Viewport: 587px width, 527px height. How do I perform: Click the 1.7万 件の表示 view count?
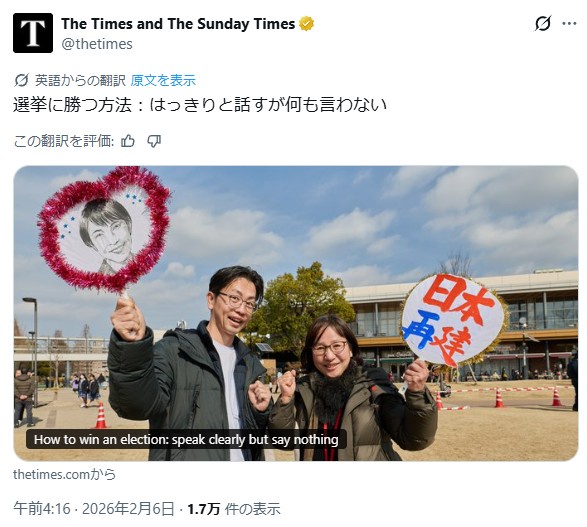(x=234, y=509)
